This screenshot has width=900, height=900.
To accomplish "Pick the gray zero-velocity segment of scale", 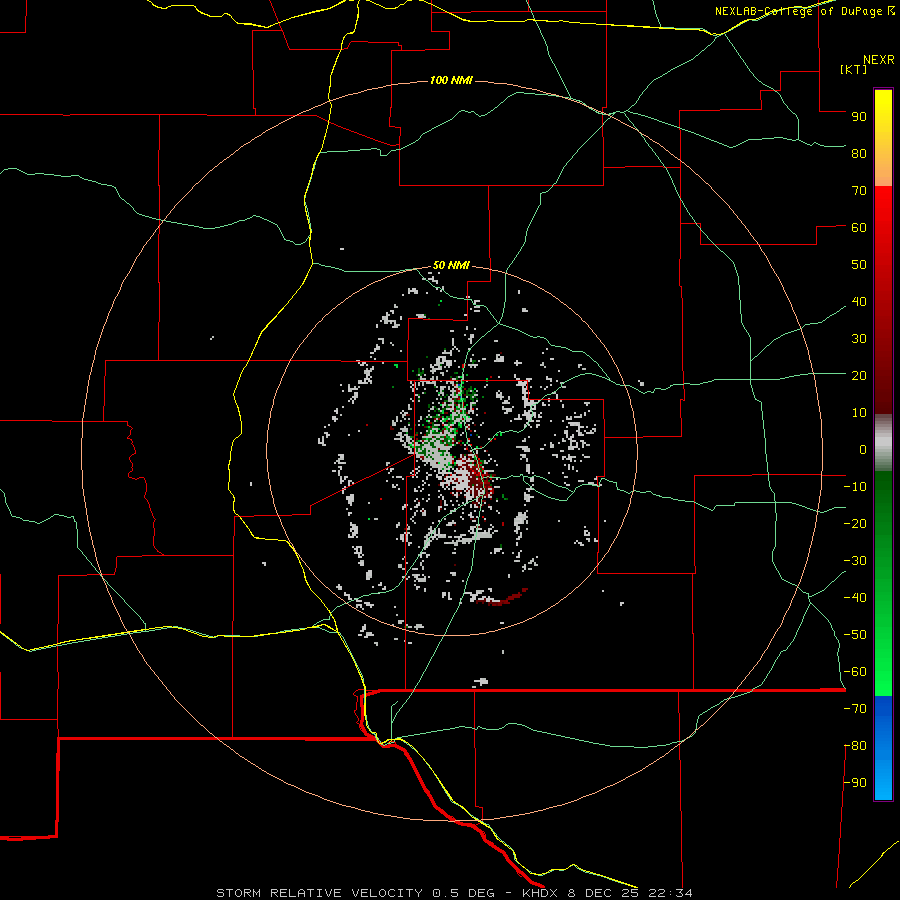I will [x=883, y=443].
